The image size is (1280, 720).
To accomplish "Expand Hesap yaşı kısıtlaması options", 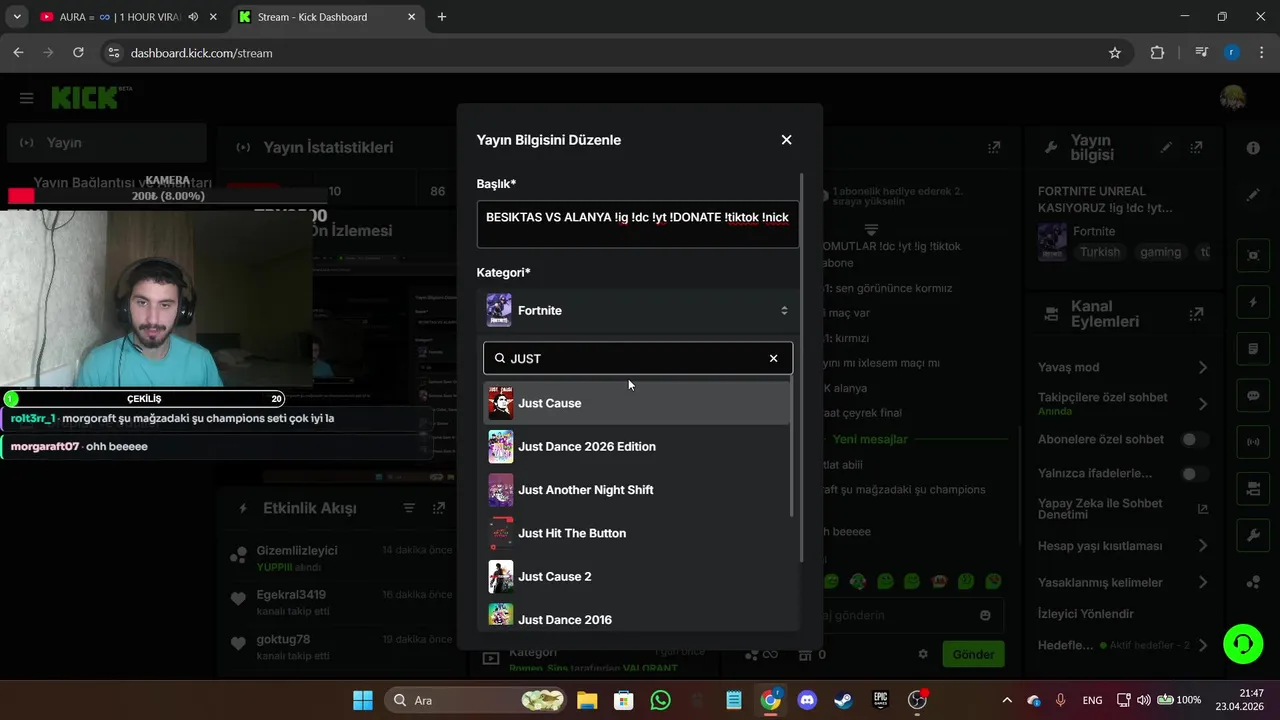I will (1203, 546).
